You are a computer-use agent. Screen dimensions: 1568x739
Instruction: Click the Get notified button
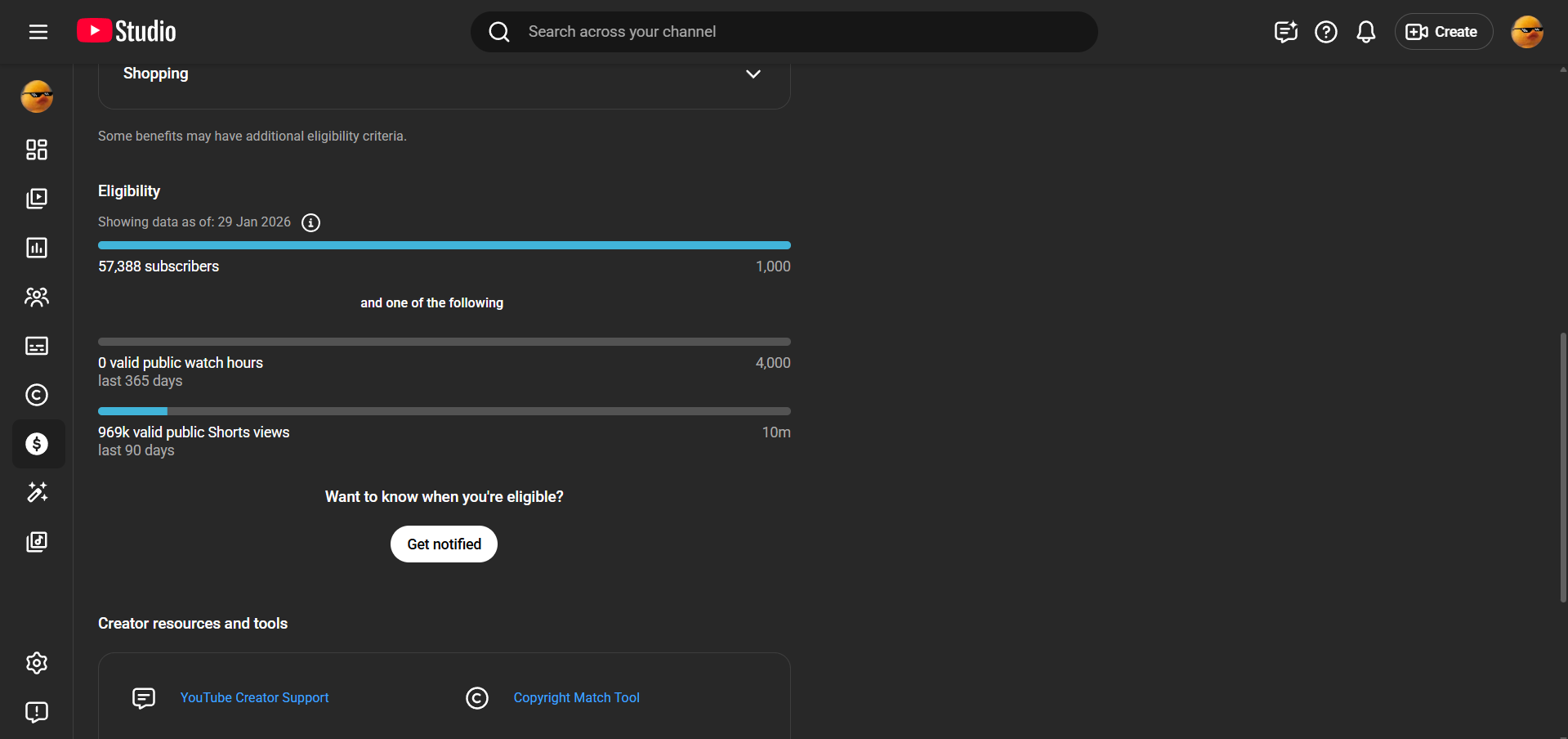point(444,544)
